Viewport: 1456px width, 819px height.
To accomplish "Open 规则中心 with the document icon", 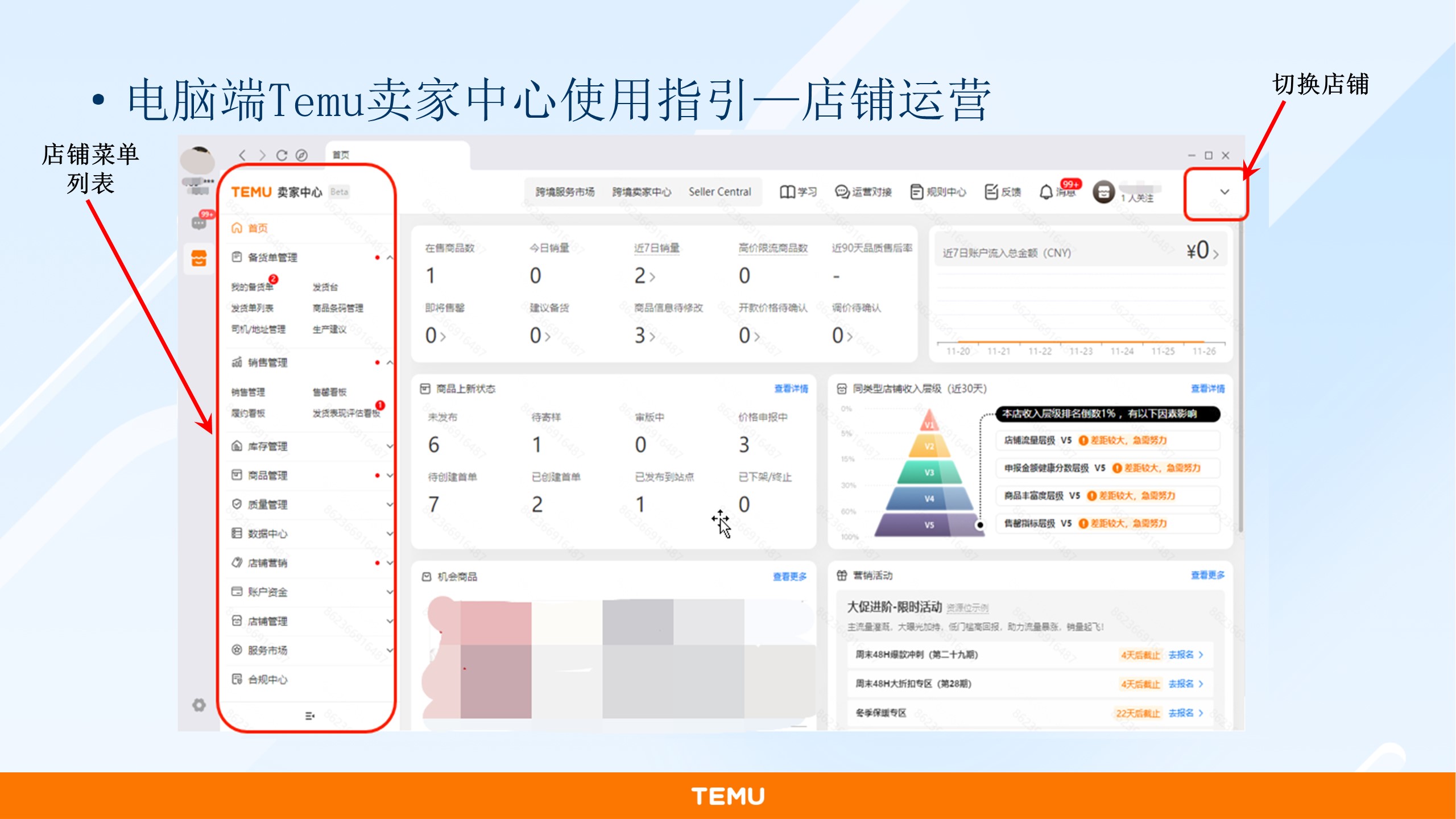I will point(917,191).
